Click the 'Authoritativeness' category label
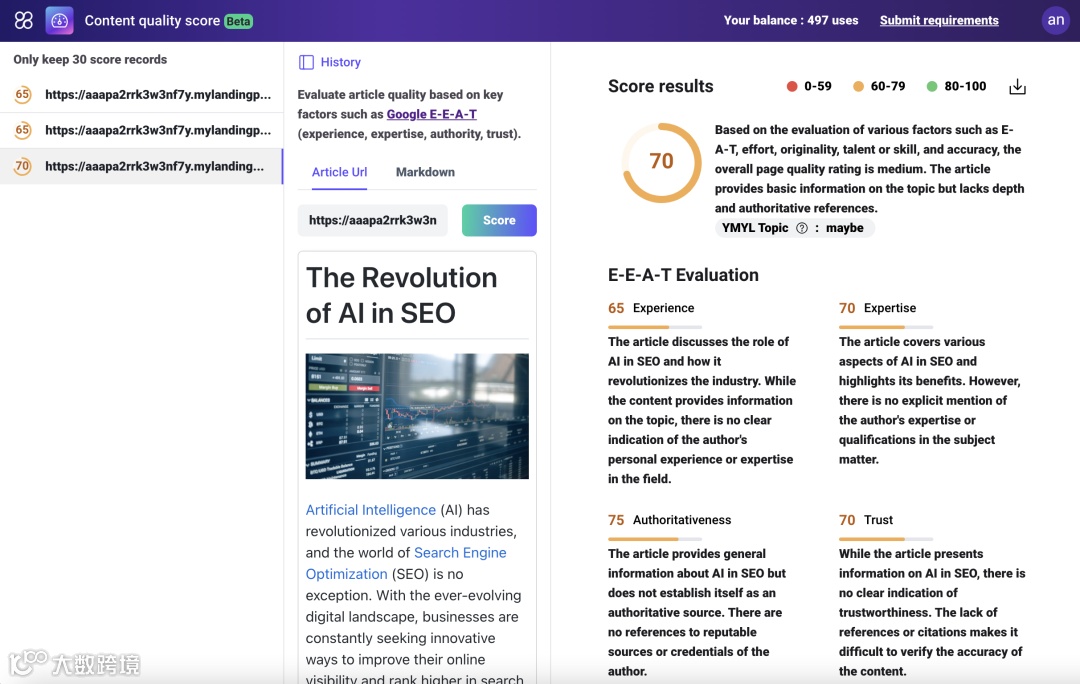Image resolution: width=1080 pixels, height=684 pixels. point(682,520)
